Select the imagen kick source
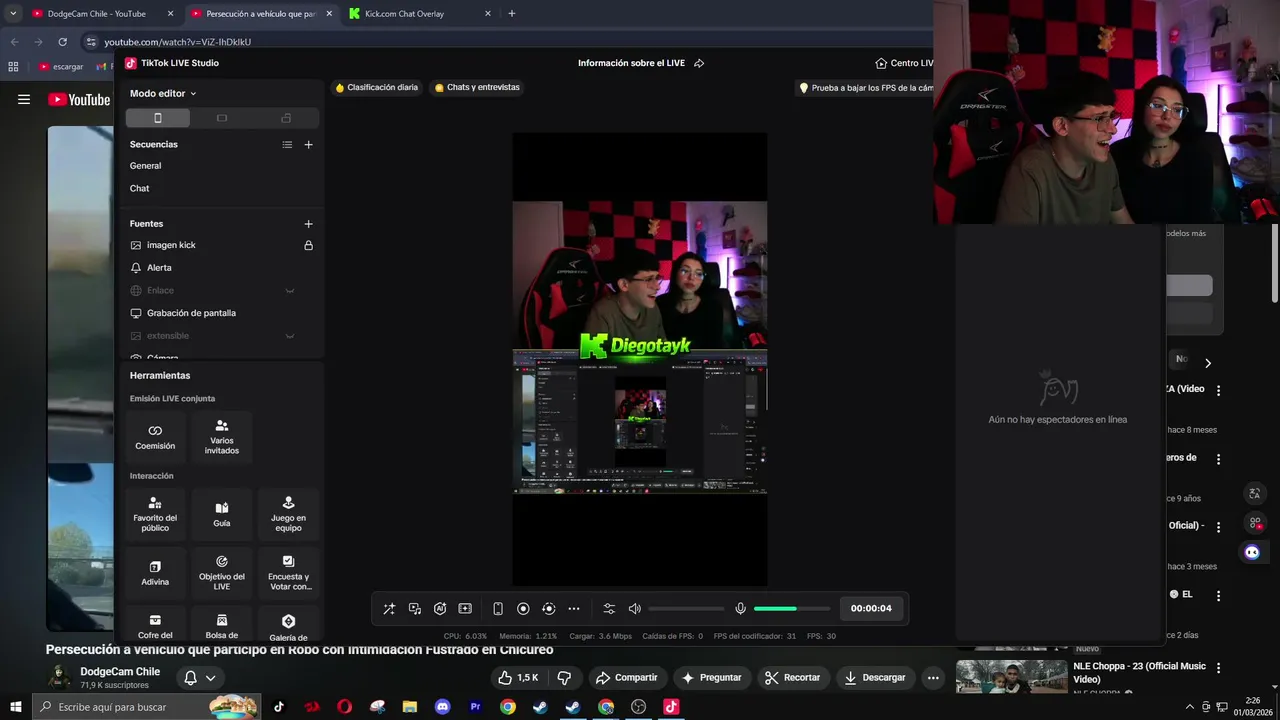The width and height of the screenshot is (1280, 720). click(171, 245)
